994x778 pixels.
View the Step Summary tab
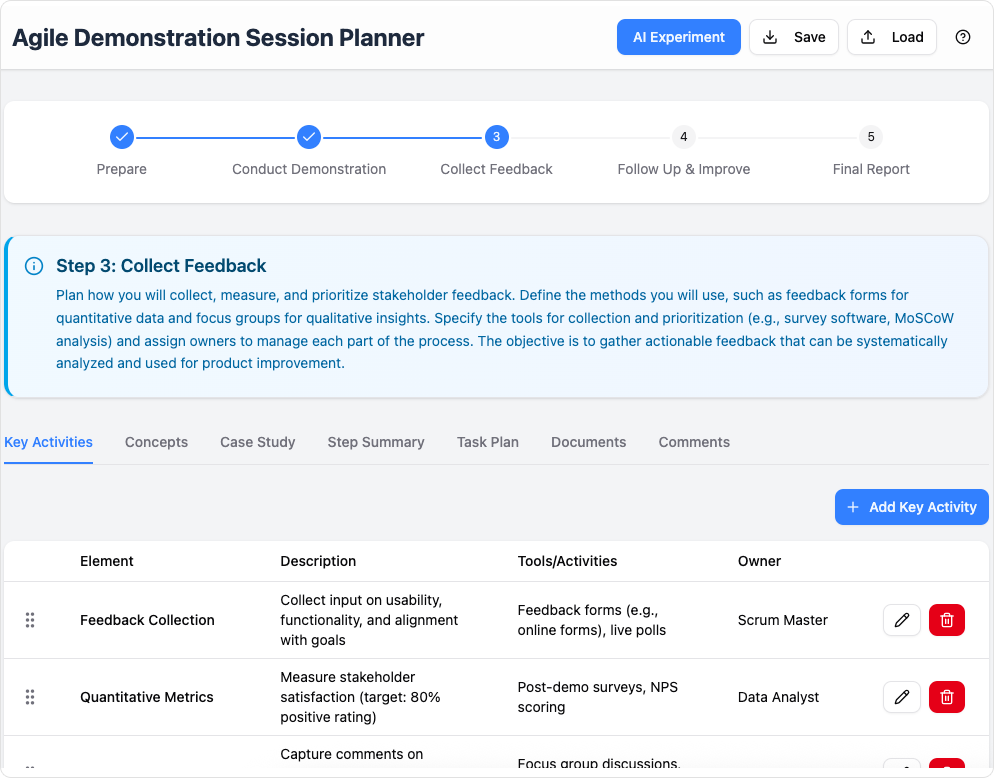[x=376, y=442]
